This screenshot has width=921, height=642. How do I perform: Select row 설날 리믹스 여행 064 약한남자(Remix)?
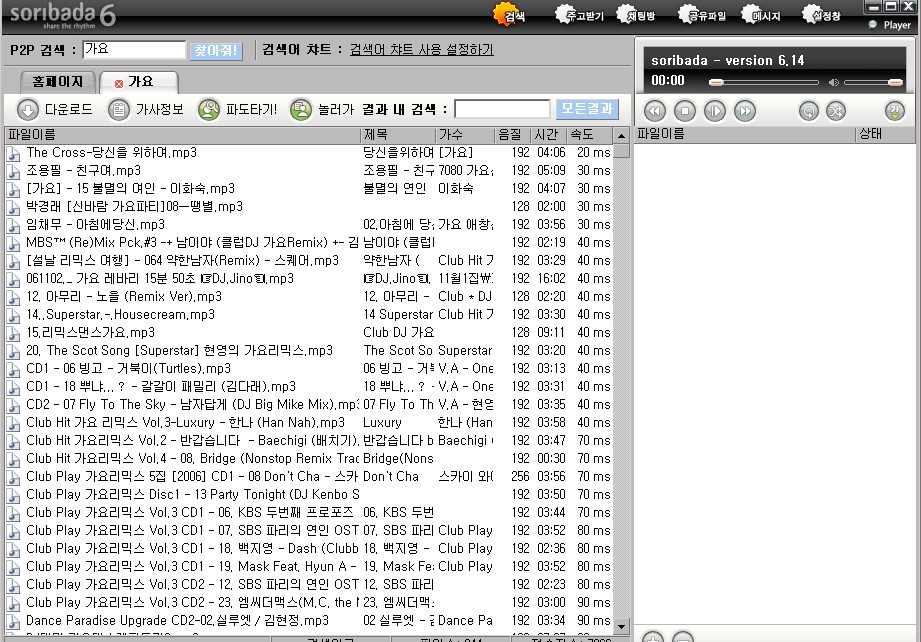click(x=309, y=261)
